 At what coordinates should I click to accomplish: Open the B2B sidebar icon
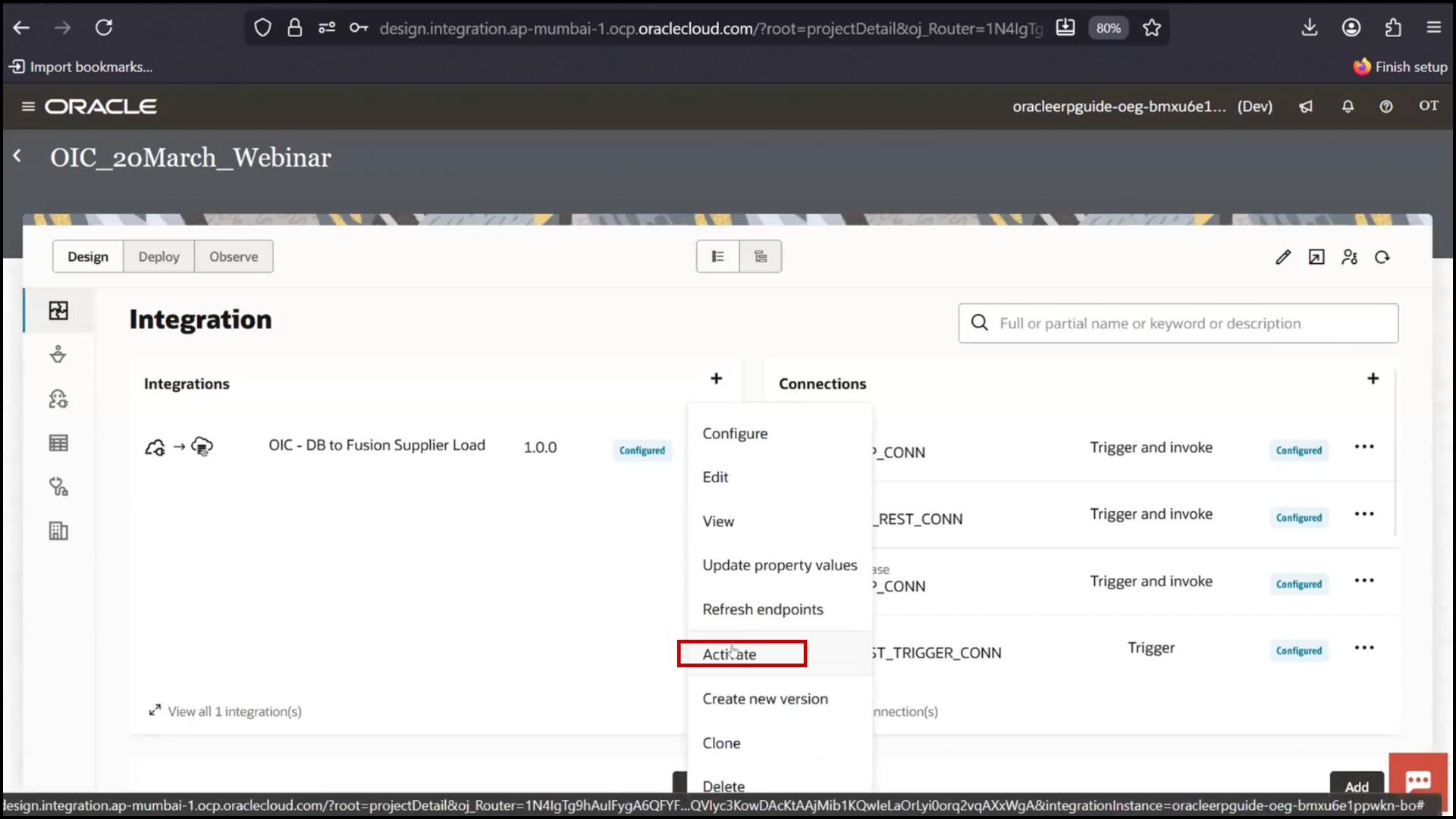tap(58, 531)
